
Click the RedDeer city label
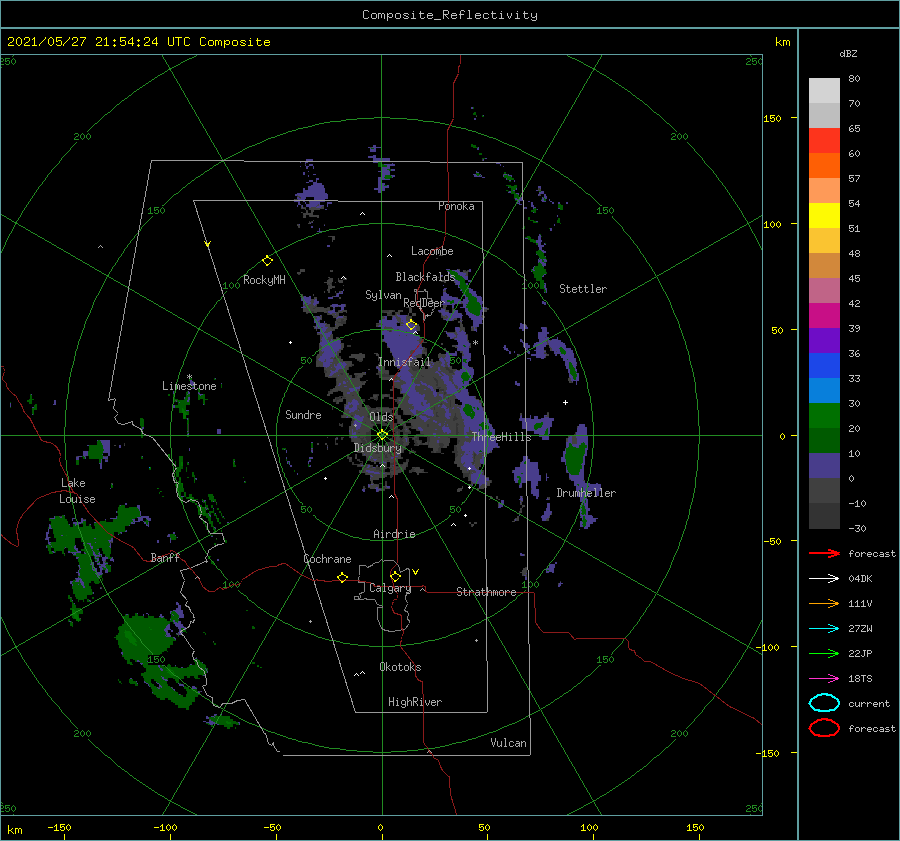click(424, 303)
